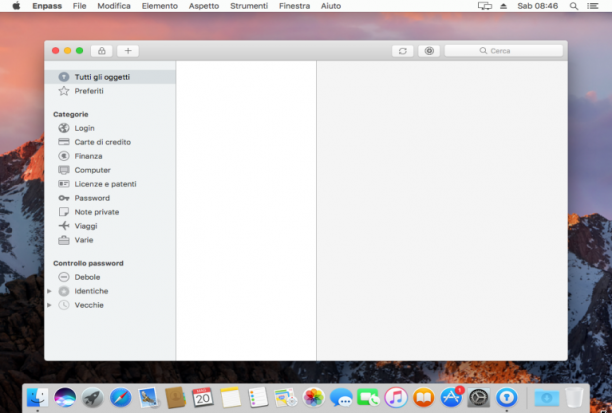Open the Elemento menu
This screenshot has width=612, height=413.
pyautogui.click(x=160, y=6)
